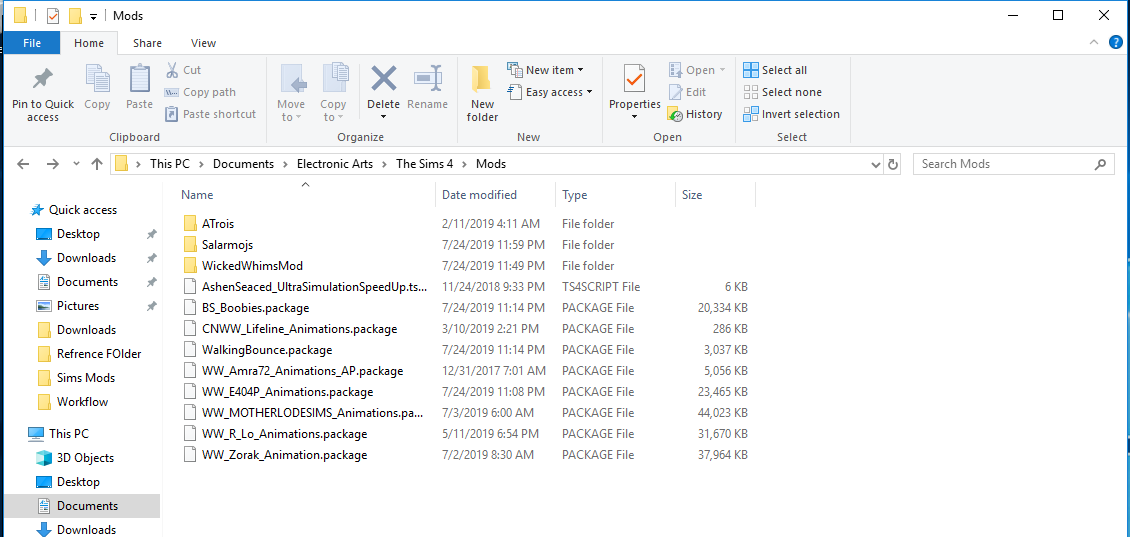The width and height of the screenshot is (1130, 537).
Task: Refresh the Mods folder view
Action: [x=893, y=164]
